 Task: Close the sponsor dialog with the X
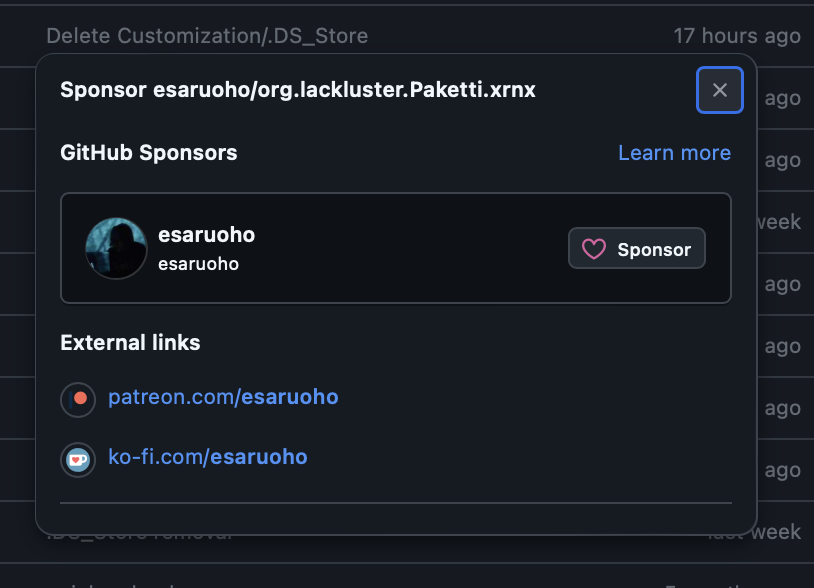720,90
